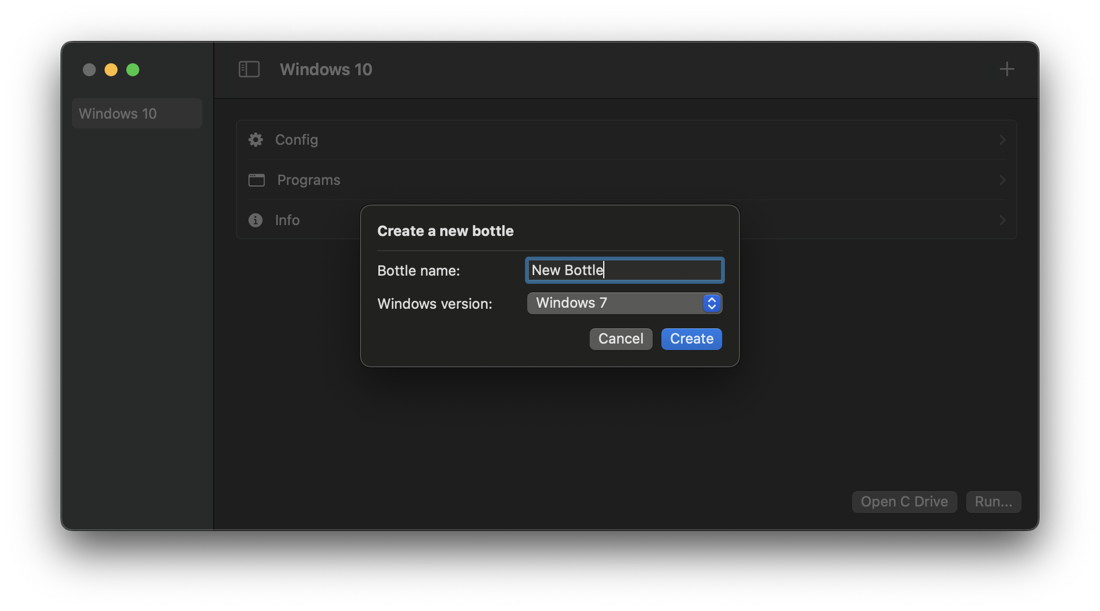Image resolution: width=1100 pixels, height=611 pixels.
Task: Open the Windows version dropdown
Action: [615, 303]
